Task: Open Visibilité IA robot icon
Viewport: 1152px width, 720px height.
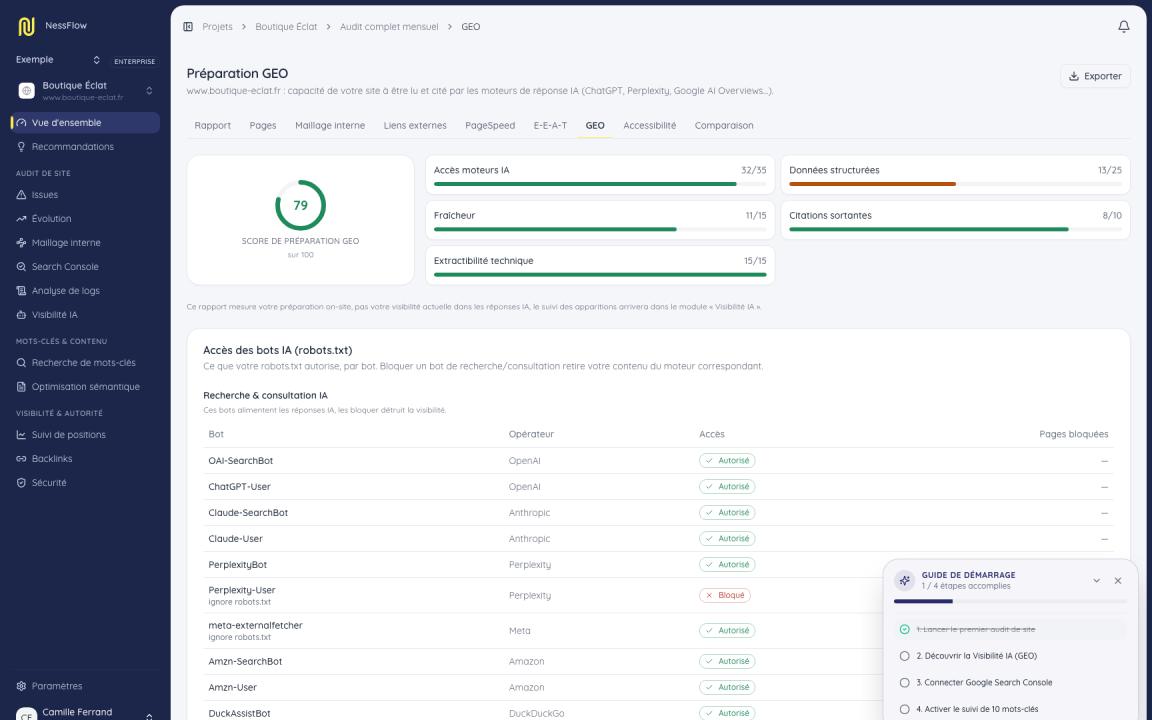Action: [x=21, y=314]
